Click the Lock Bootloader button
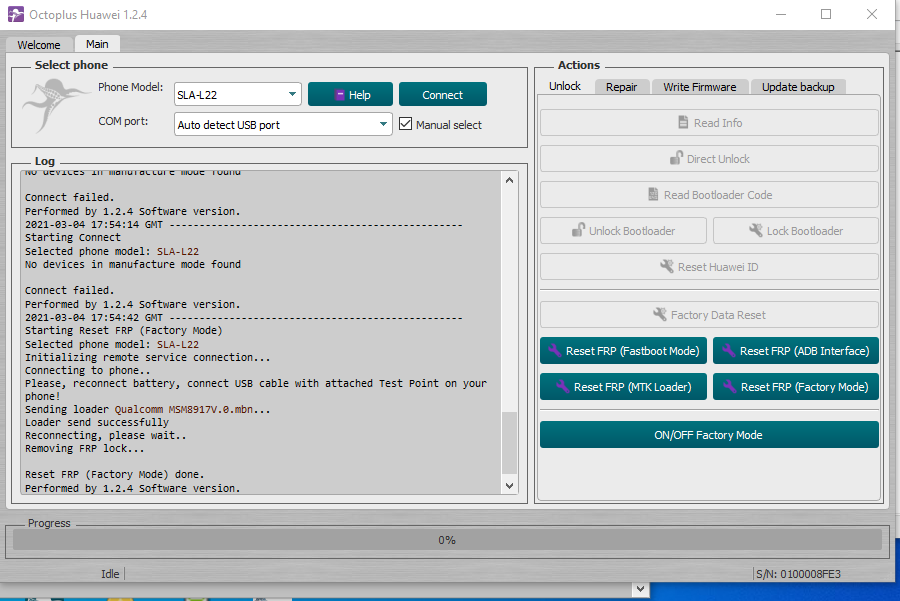The image size is (900, 601). (x=796, y=231)
